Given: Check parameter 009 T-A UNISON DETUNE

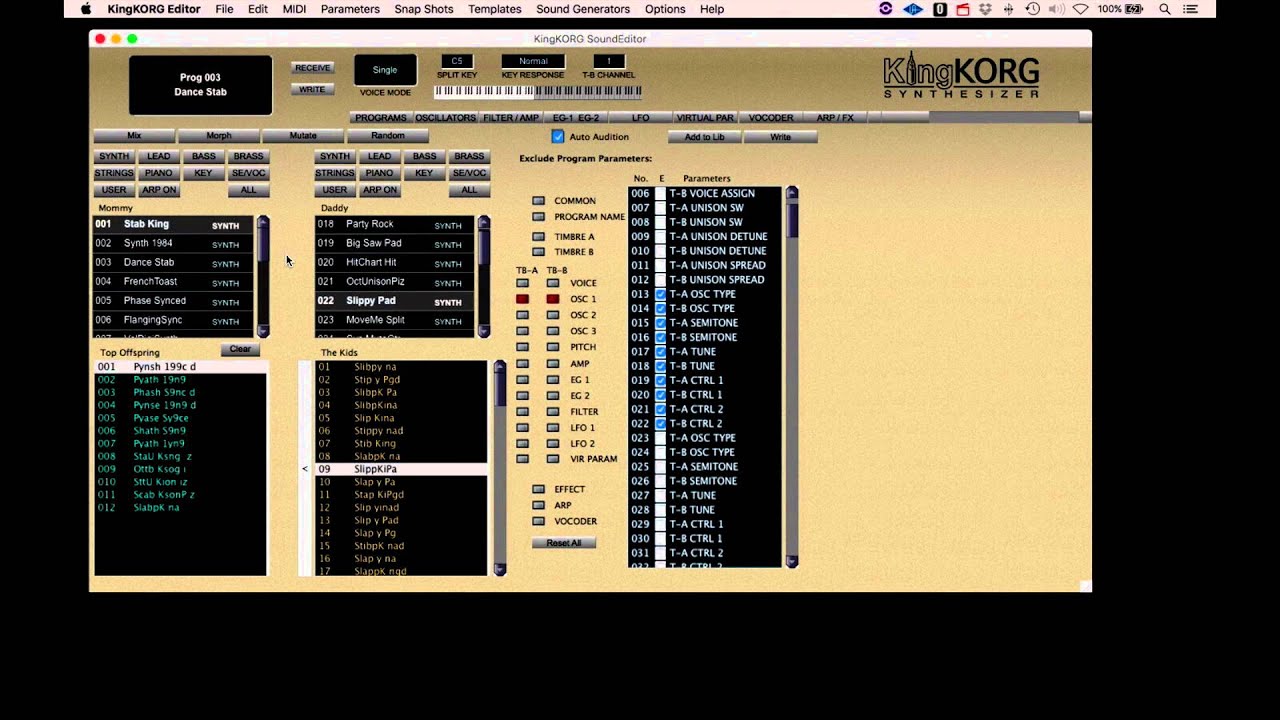Looking at the screenshot, I should (x=660, y=236).
